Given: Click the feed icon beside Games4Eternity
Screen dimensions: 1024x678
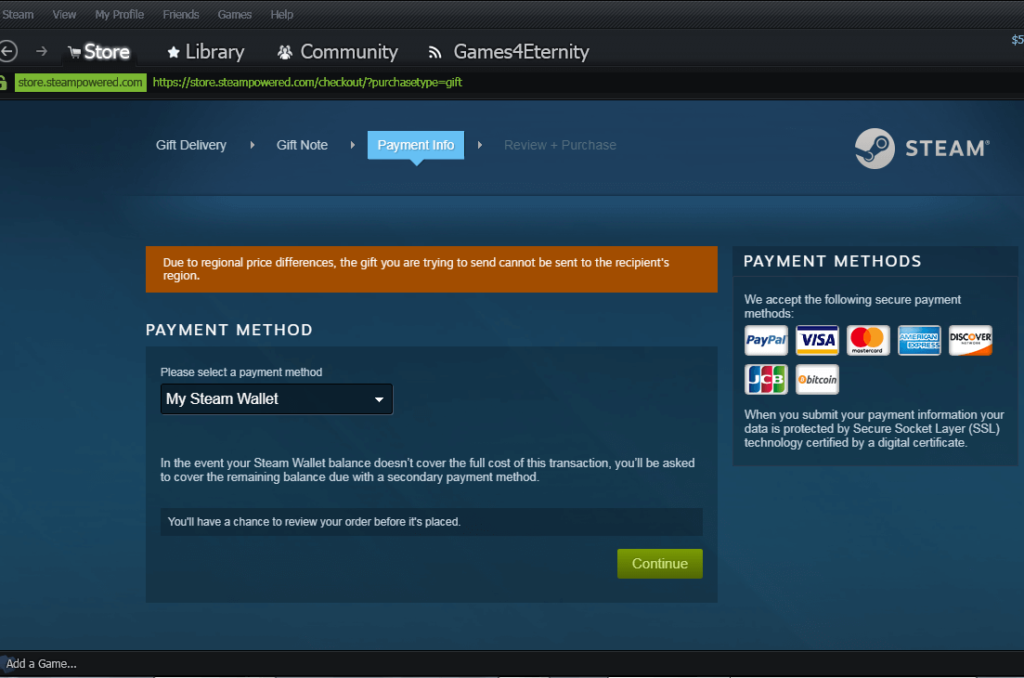Looking at the screenshot, I should click(x=435, y=52).
